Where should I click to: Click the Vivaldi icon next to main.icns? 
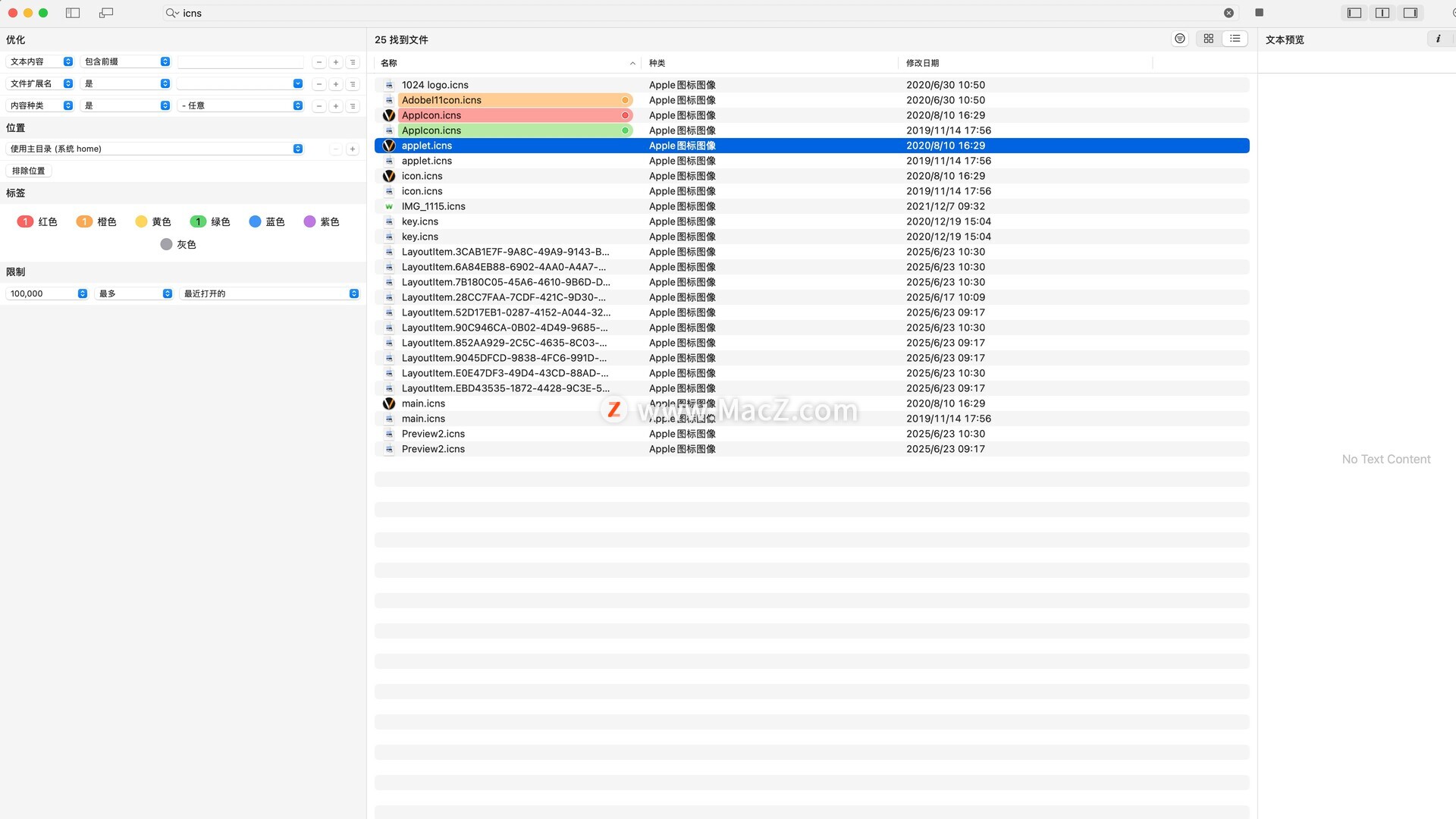389,403
